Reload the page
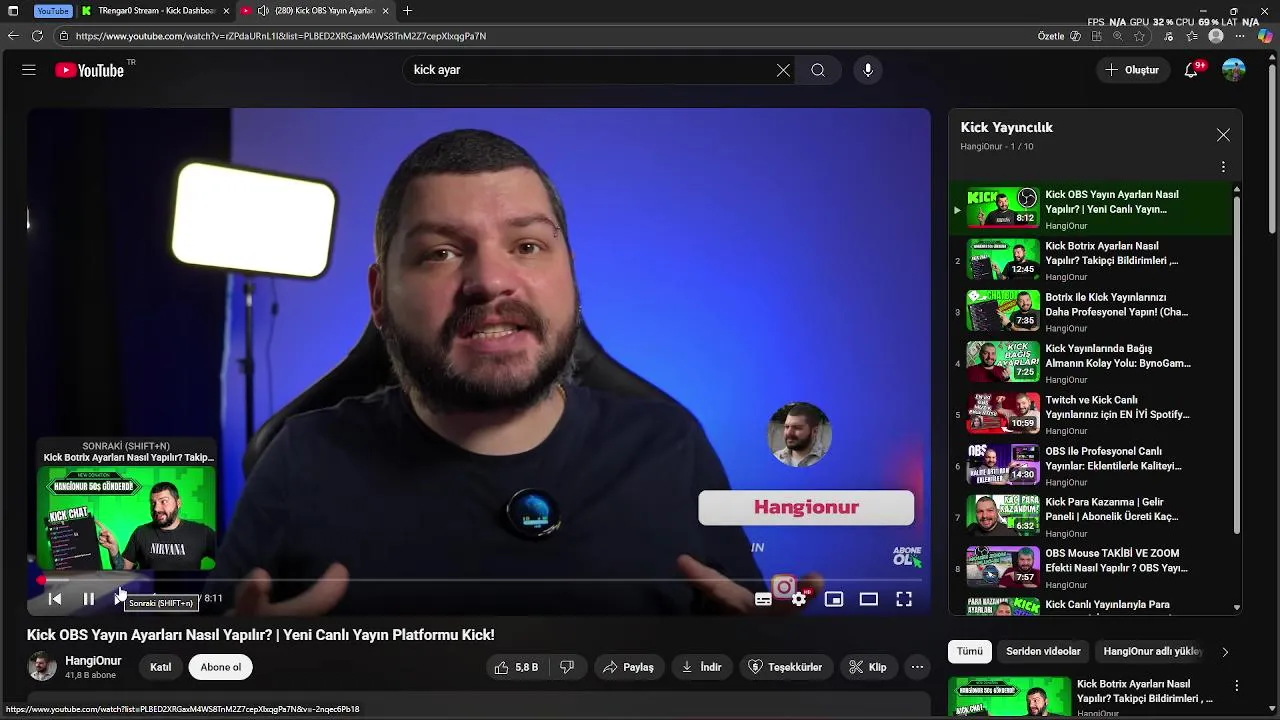This screenshot has width=1280, height=720. (37, 36)
